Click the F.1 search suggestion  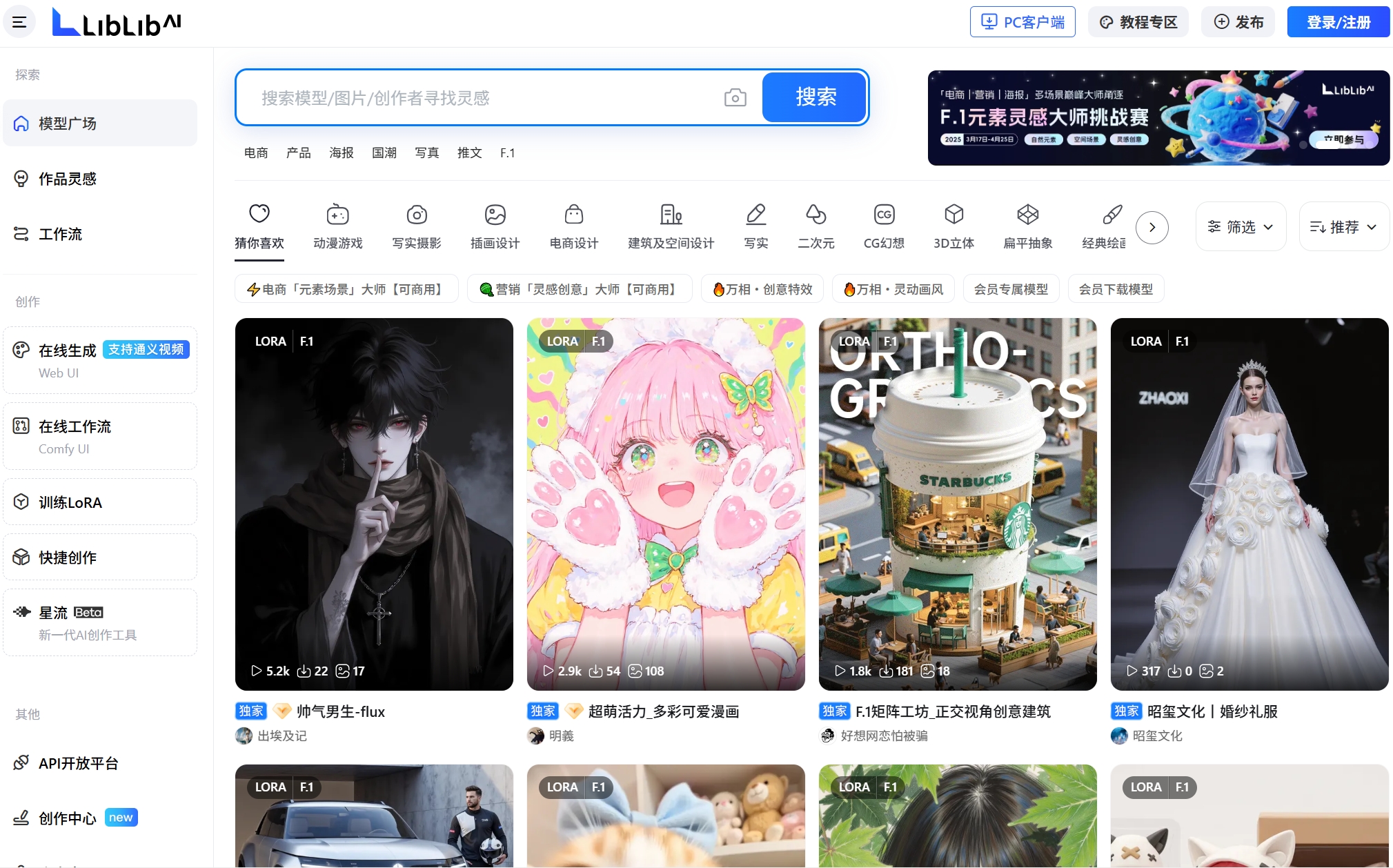pyautogui.click(x=508, y=152)
